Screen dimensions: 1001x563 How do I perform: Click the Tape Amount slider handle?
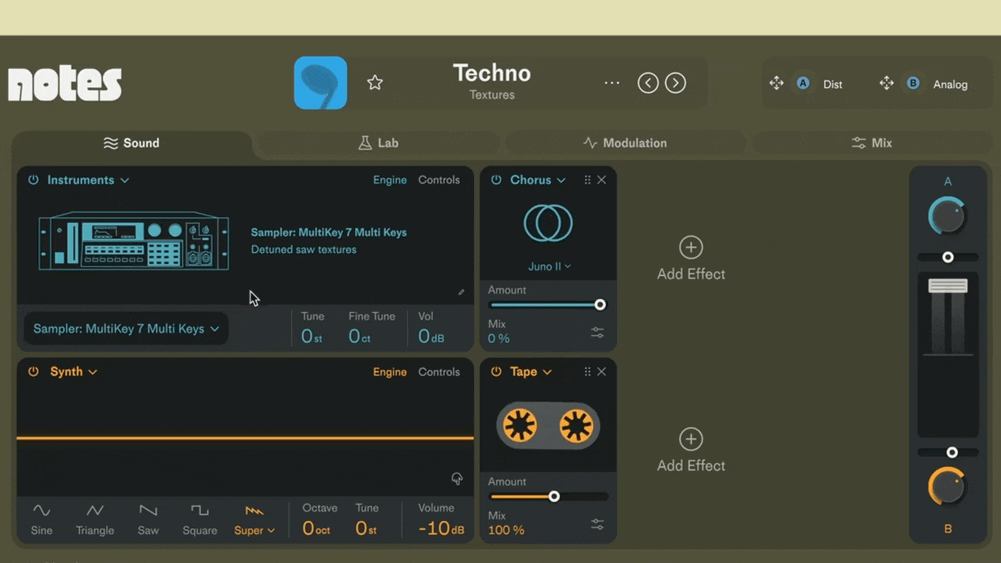tap(554, 497)
